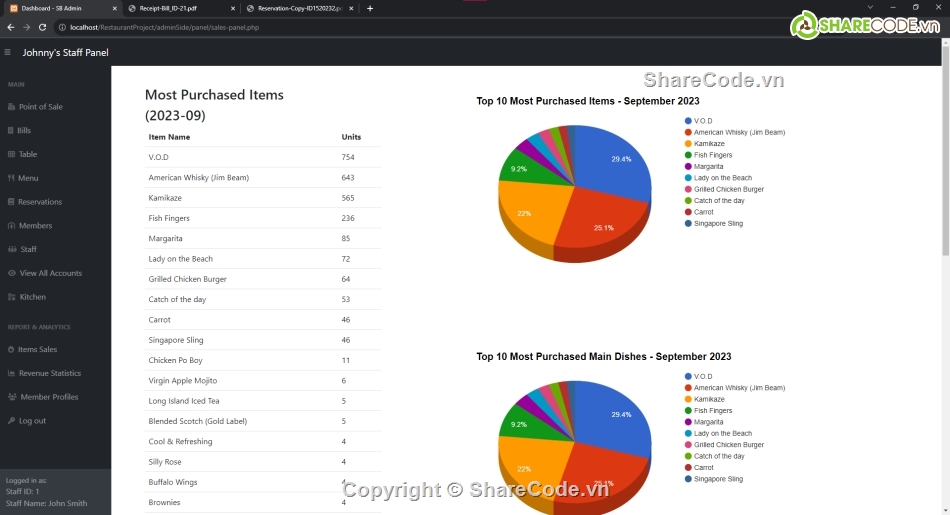The width and height of the screenshot is (950, 515).
Task: Click Johnny's Staff Panel title link
Action: coord(65,52)
